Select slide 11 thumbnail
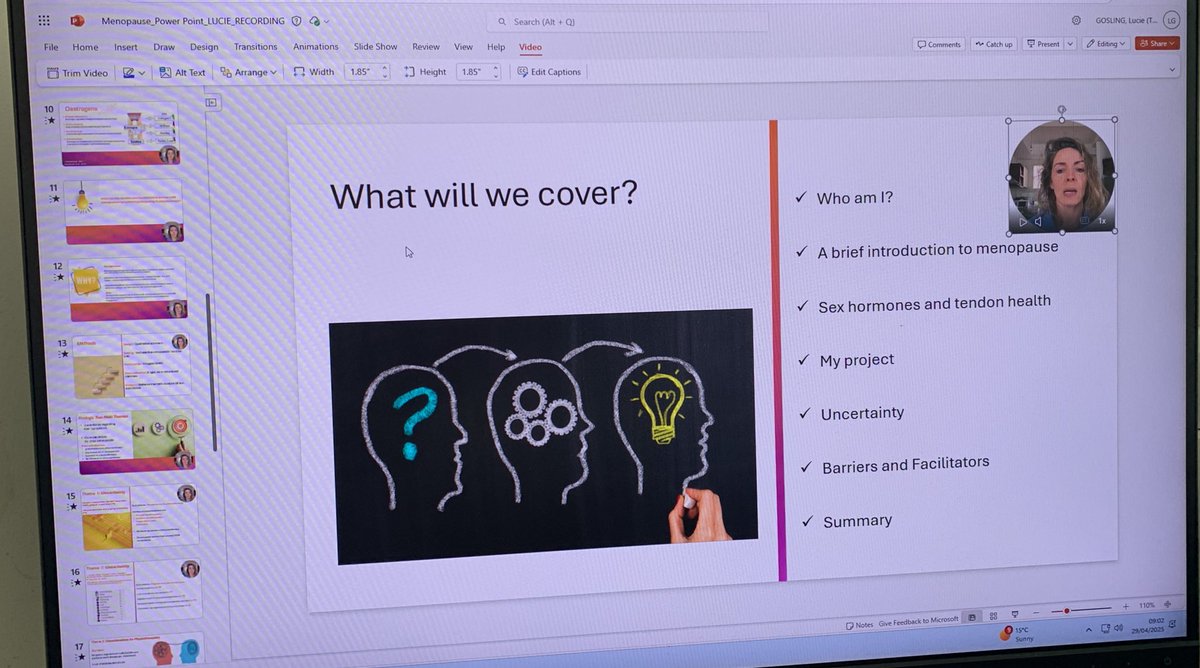1200x668 pixels. coord(124,211)
